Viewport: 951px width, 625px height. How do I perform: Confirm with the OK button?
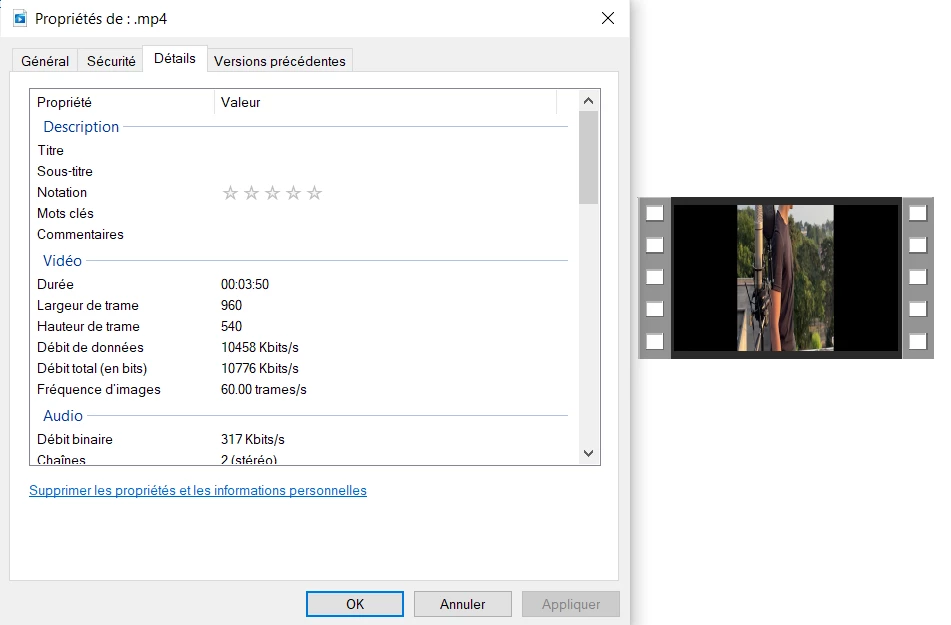pos(355,604)
